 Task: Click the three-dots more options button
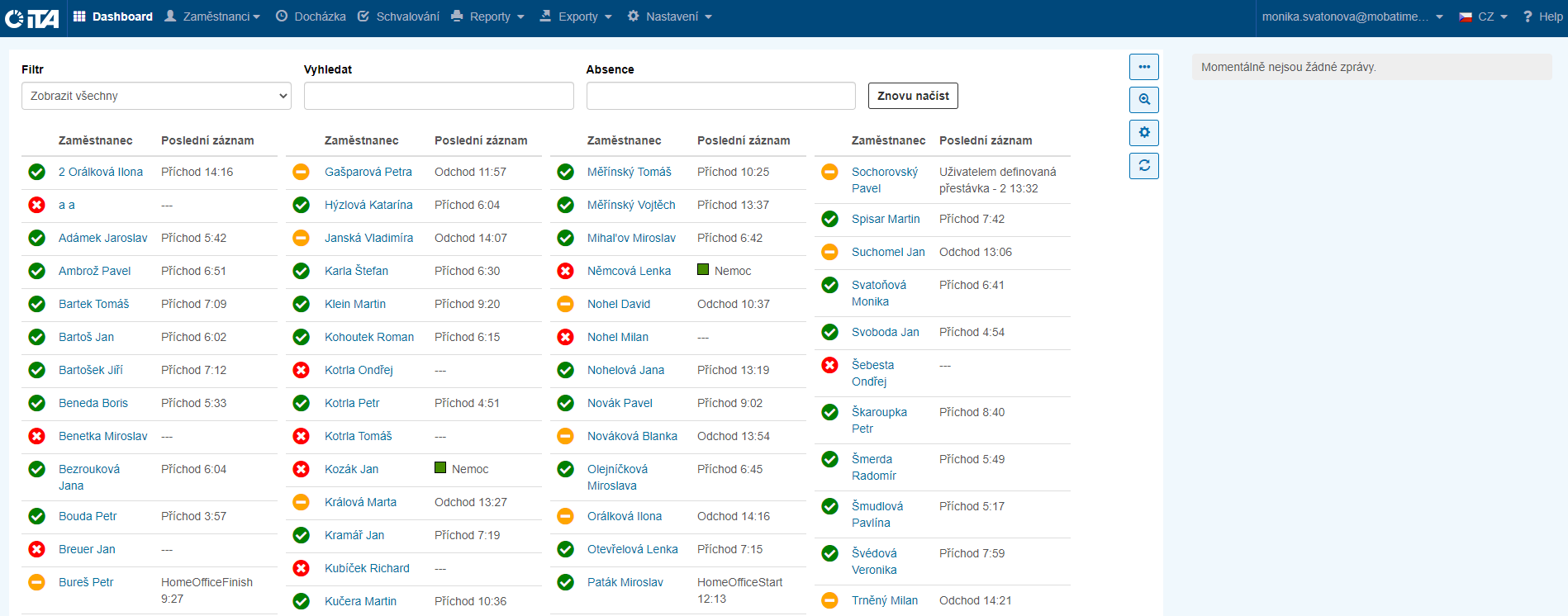point(1143,67)
